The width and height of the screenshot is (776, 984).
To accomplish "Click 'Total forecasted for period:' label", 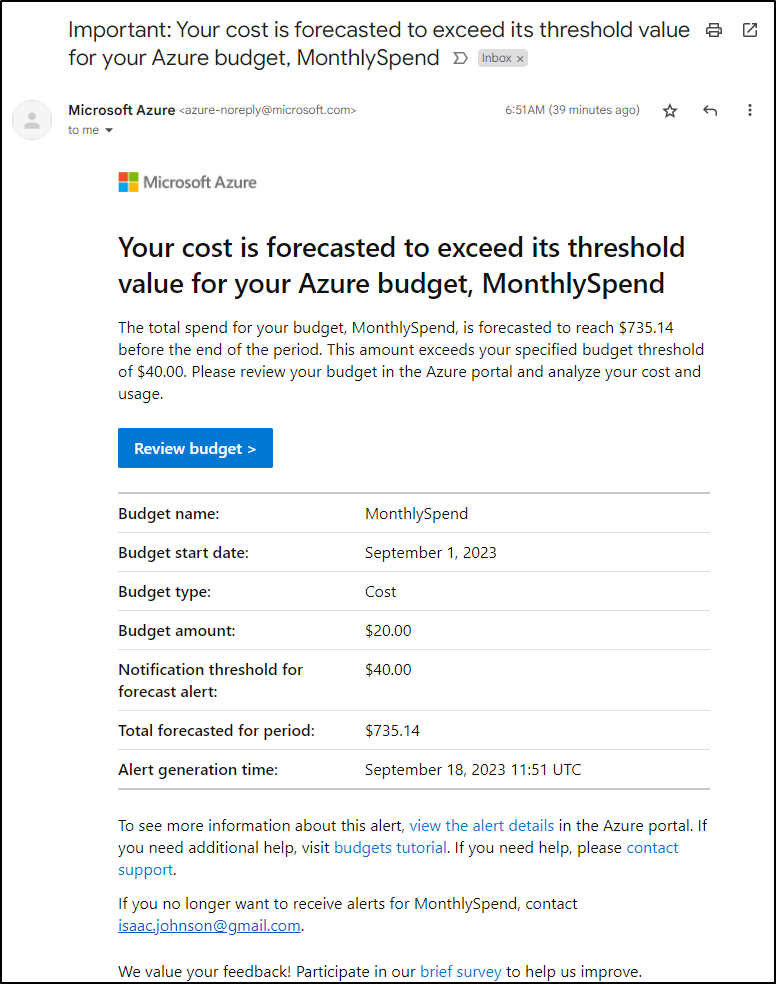I will (216, 730).
